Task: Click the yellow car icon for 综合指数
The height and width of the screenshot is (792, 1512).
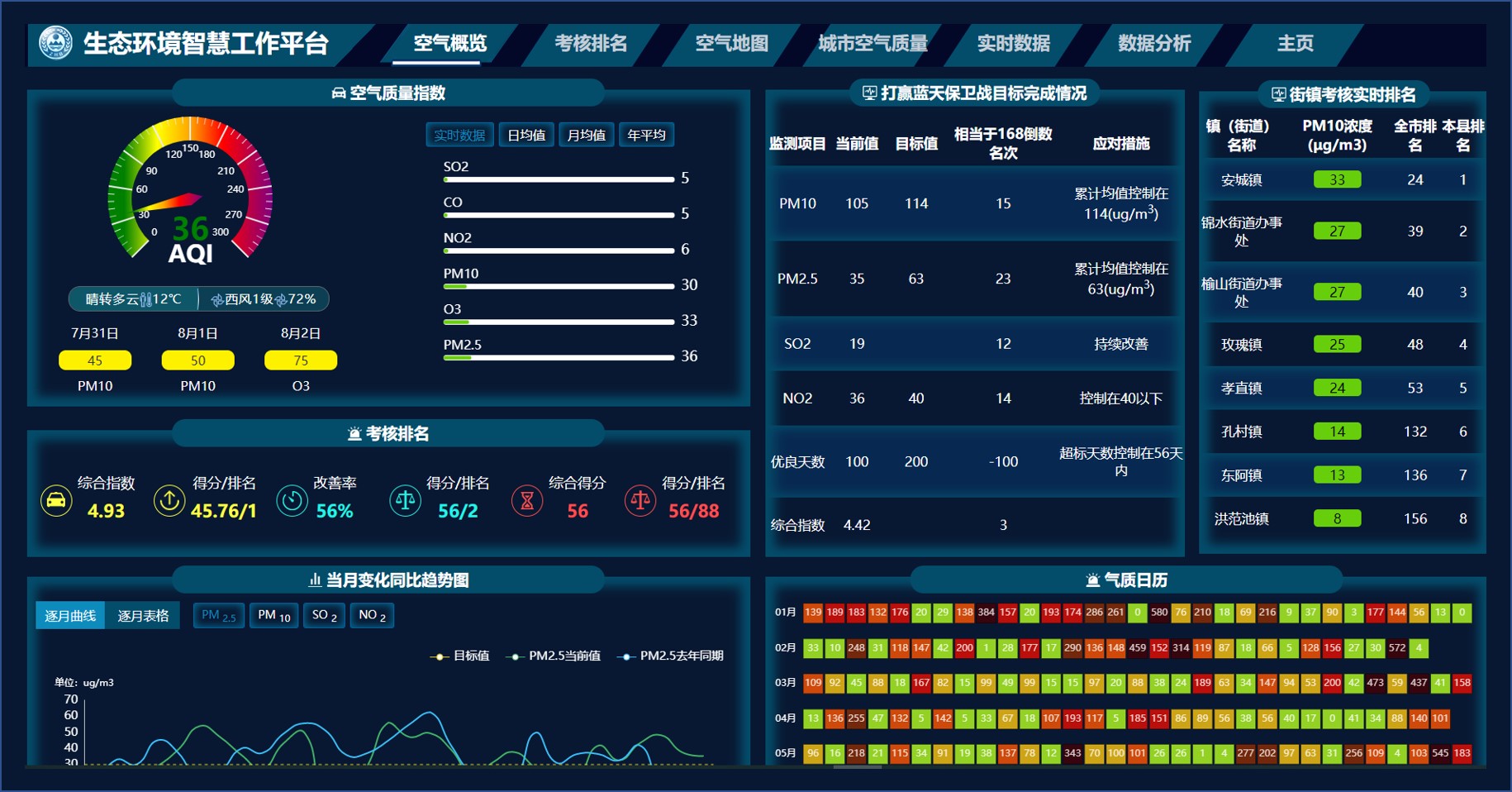Action: [56, 500]
